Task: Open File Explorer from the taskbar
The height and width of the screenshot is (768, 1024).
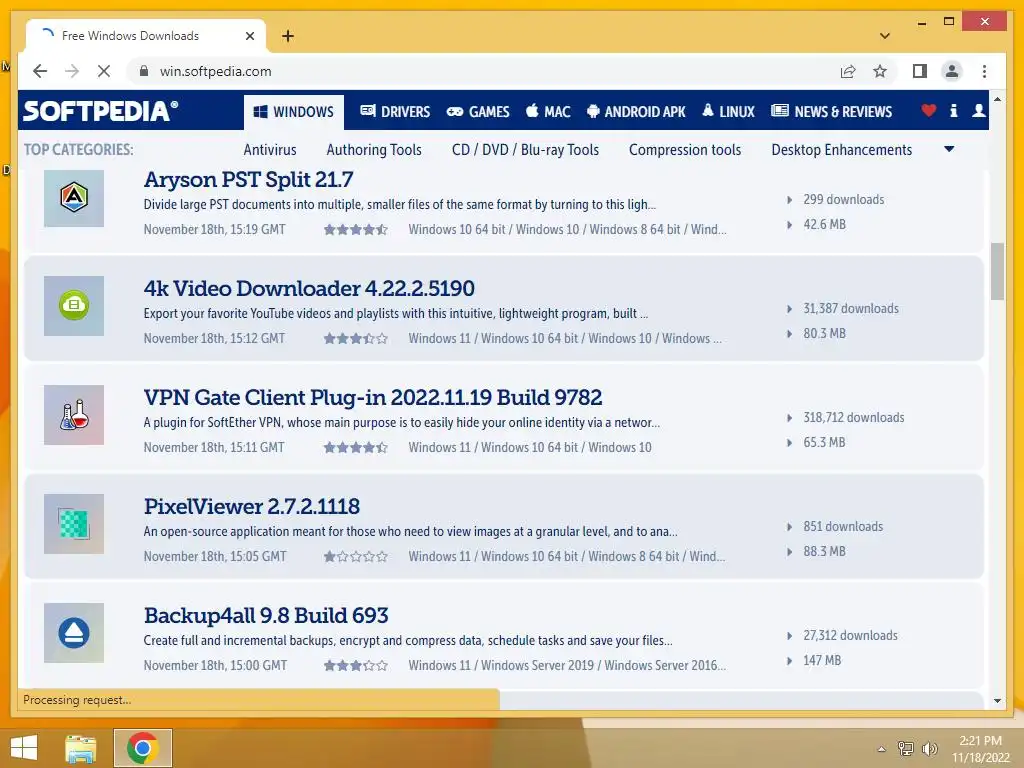Action: pyautogui.click(x=80, y=748)
